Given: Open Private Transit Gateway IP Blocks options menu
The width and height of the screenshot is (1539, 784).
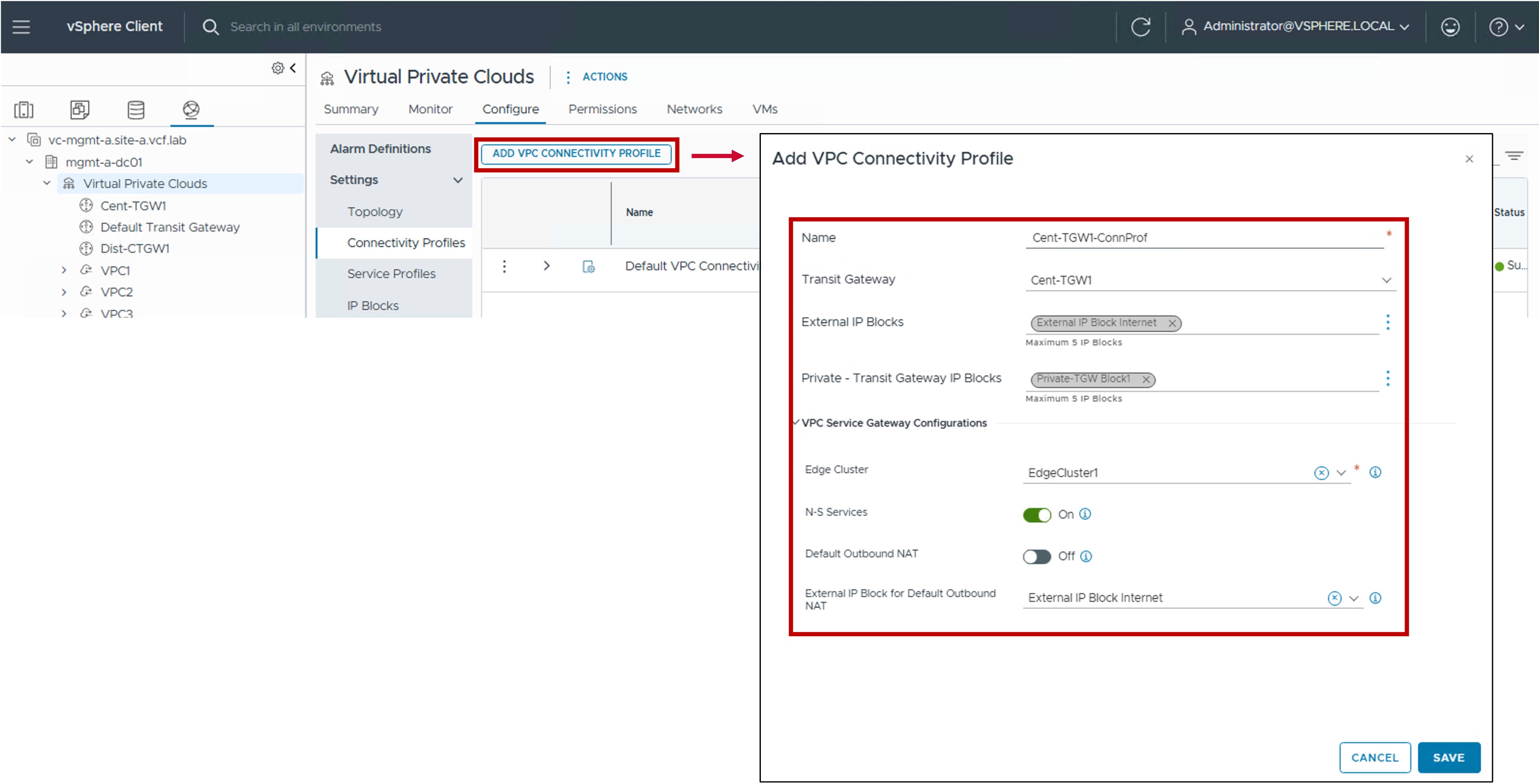Looking at the screenshot, I should [x=1387, y=378].
